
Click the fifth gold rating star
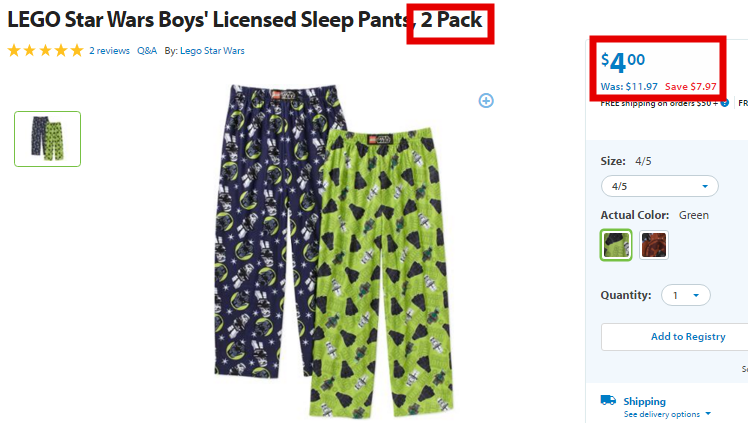(x=77, y=51)
